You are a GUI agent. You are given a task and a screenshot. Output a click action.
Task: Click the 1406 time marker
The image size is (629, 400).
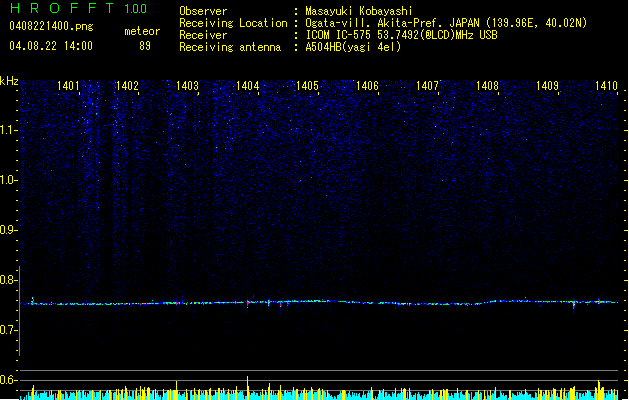click(x=367, y=86)
